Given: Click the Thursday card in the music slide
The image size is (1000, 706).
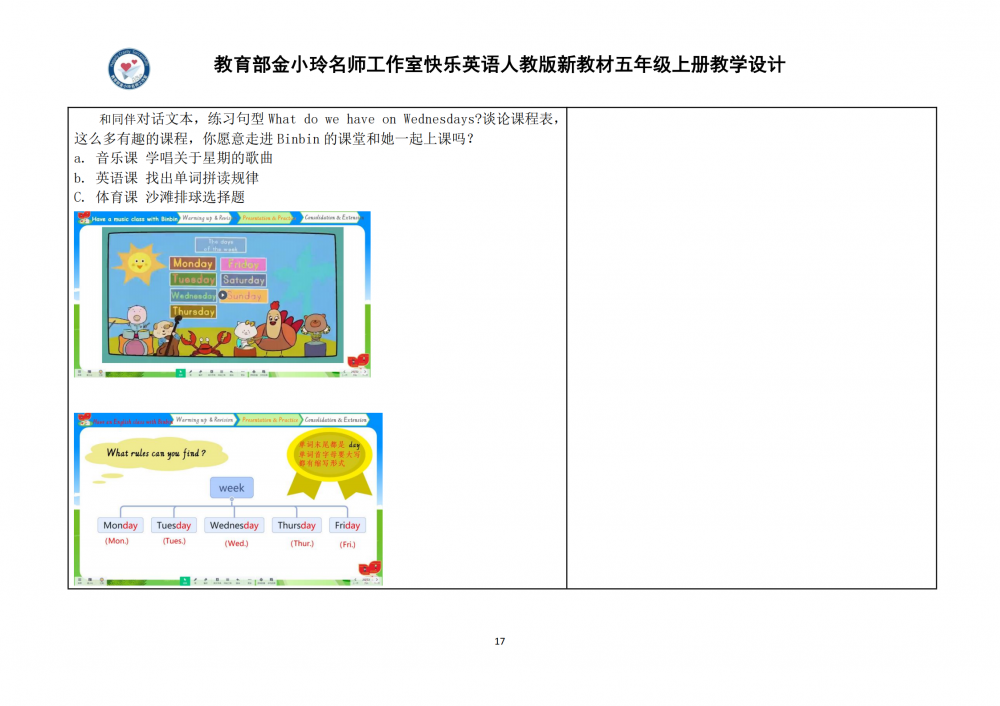Looking at the screenshot, I should pos(193,311).
